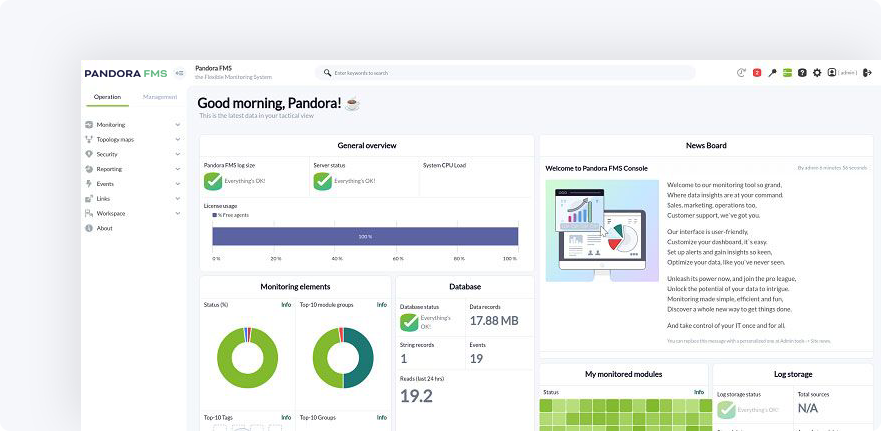Open the help question mark icon

point(802,72)
